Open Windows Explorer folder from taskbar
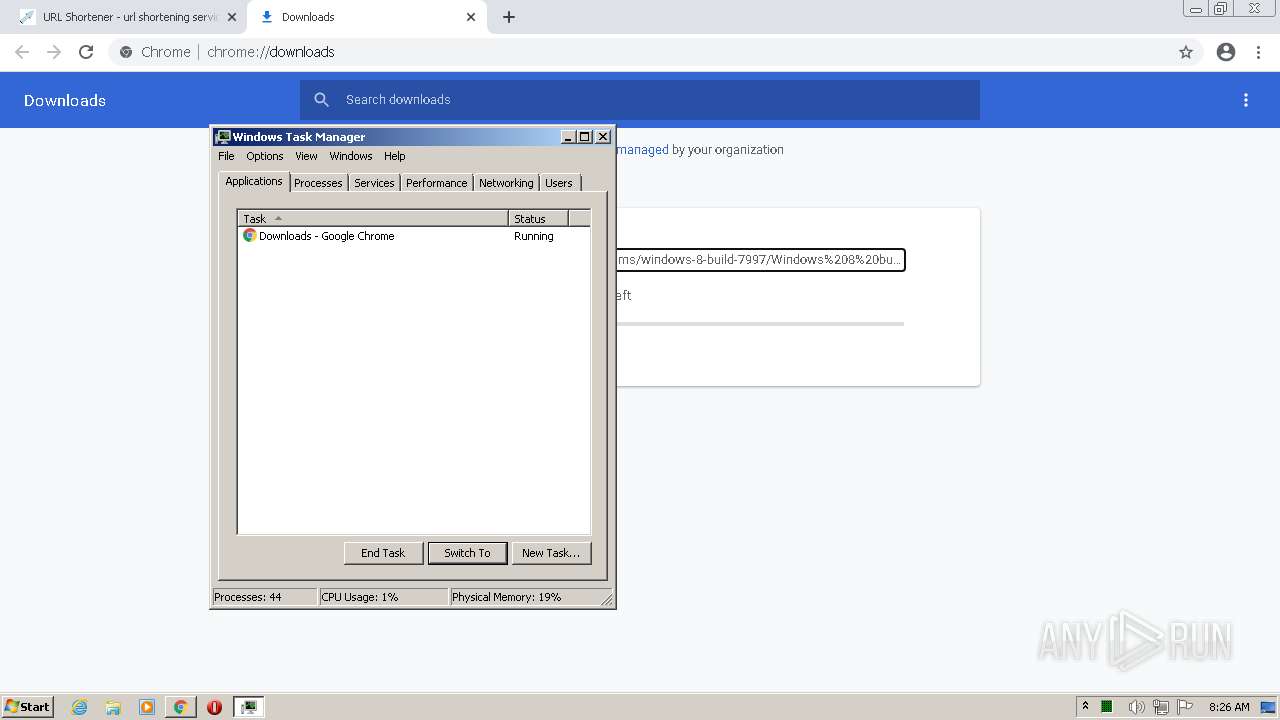 coord(113,707)
